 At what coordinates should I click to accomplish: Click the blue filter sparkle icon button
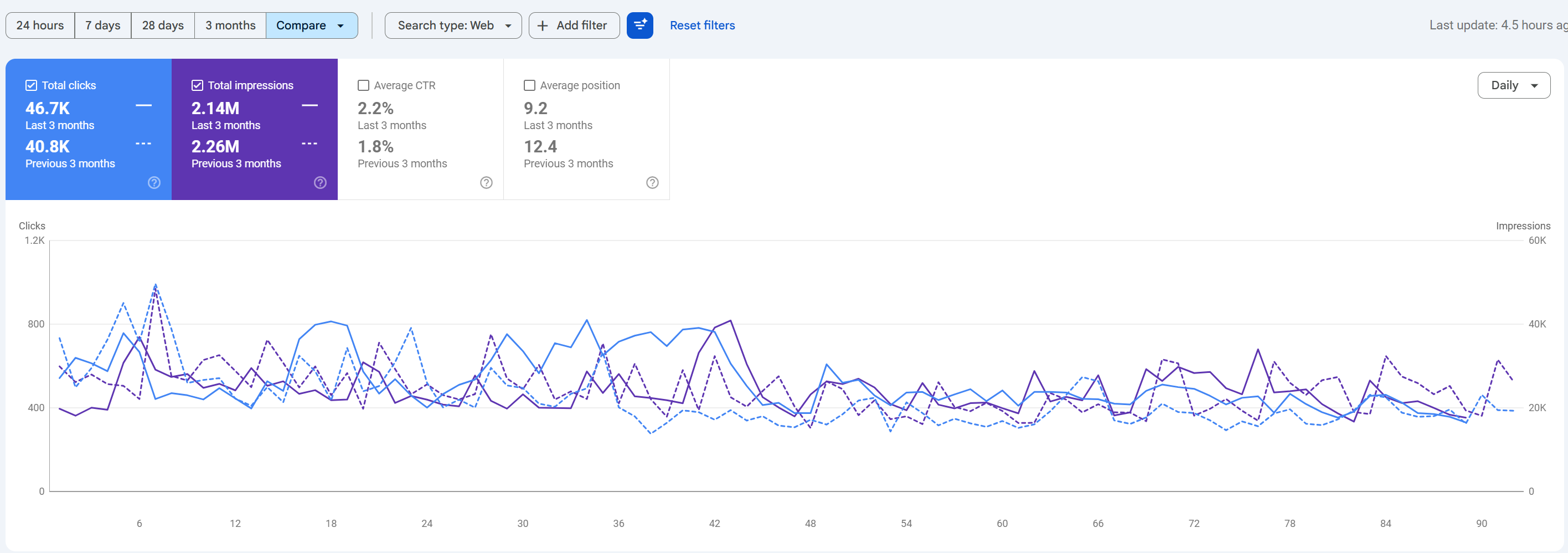click(x=639, y=25)
